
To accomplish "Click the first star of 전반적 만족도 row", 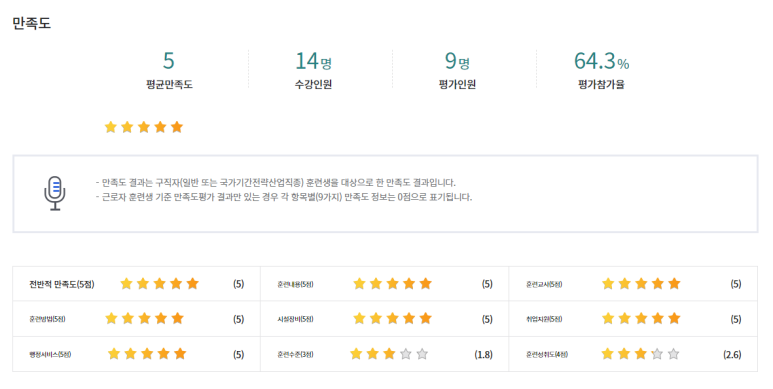I will 126,283.
